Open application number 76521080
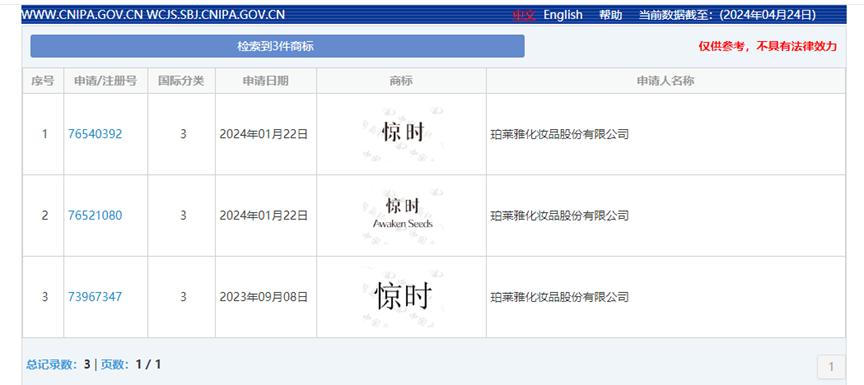The height and width of the screenshot is (385, 864). [95, 215]
